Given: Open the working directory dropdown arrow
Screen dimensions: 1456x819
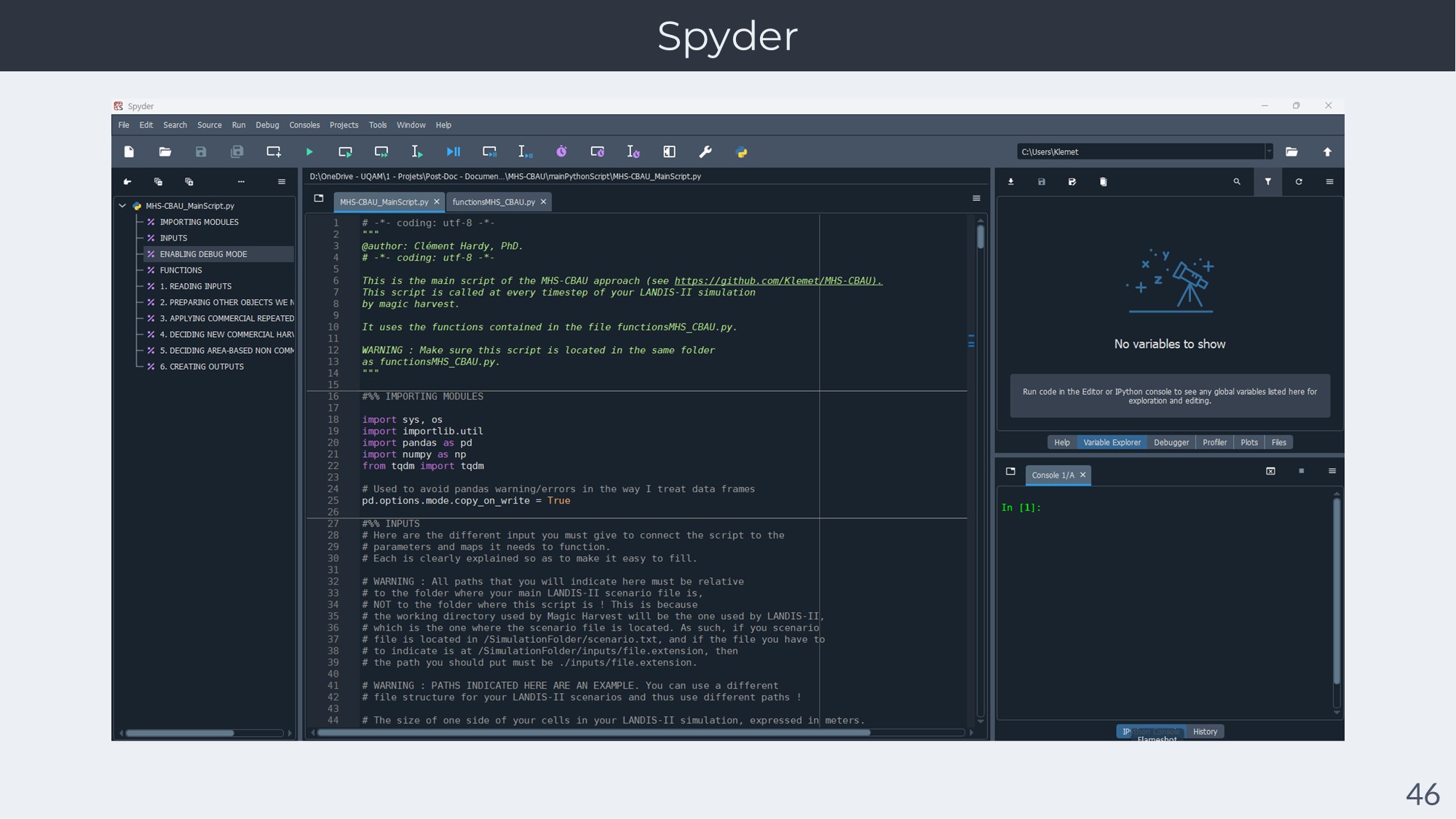Looking at the screenshot, I should [x=1269, y=152].
